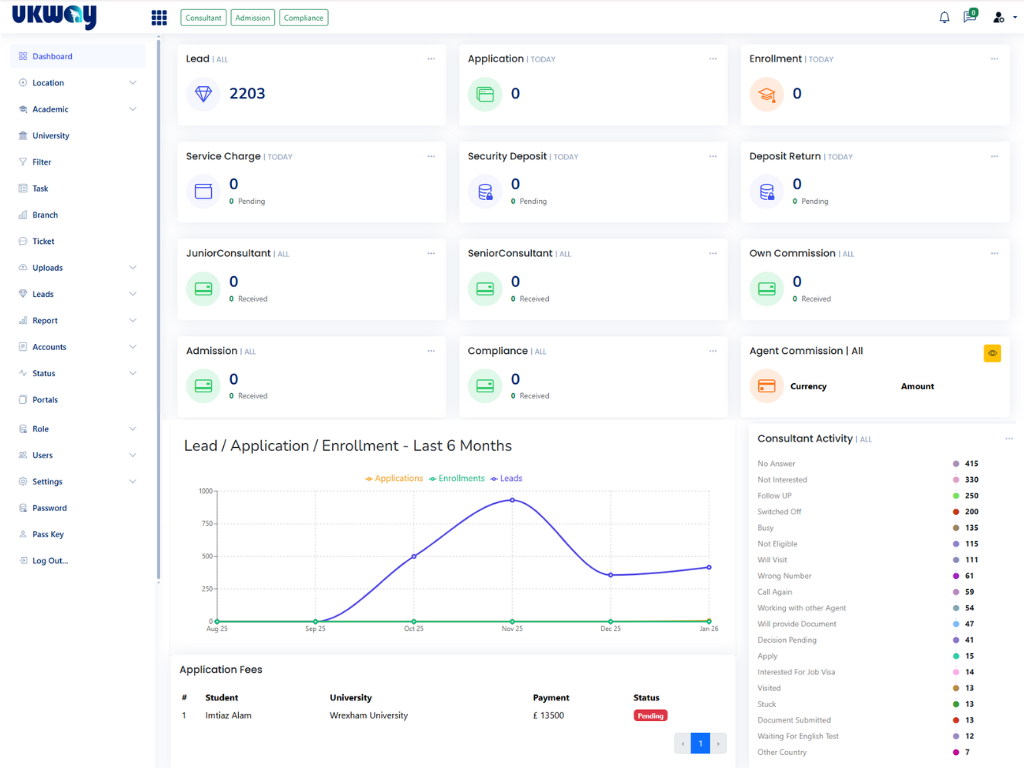This screenshot has height=768, width=1024.
Task: Go to page 1 in pagination
Action: point(701,743)
